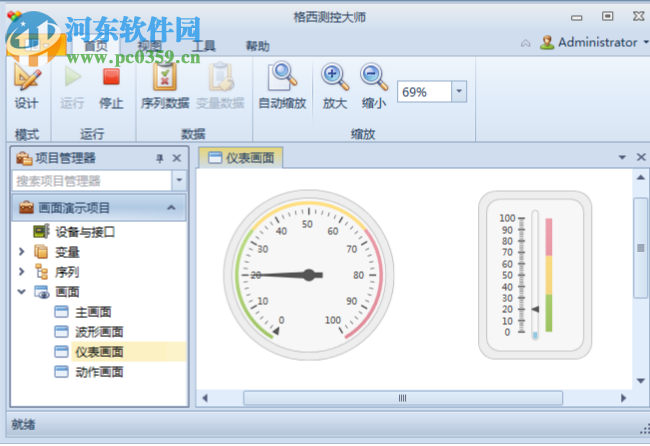Switch to Design mode
650x446 pixels.
tap(27, 87)
